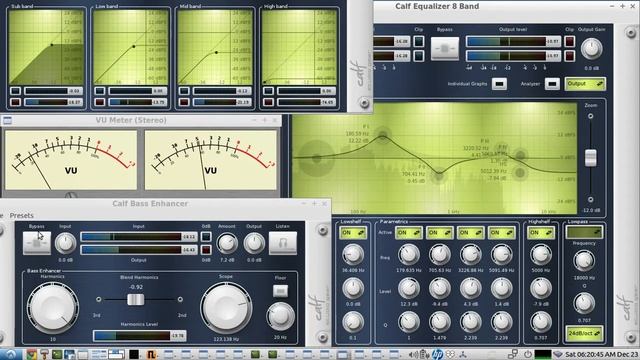This screenshot has width=640, height=360.
Task: Click the parametric Q knob showing 1.479
Action: pyautogui.click(x=440, y=322)
